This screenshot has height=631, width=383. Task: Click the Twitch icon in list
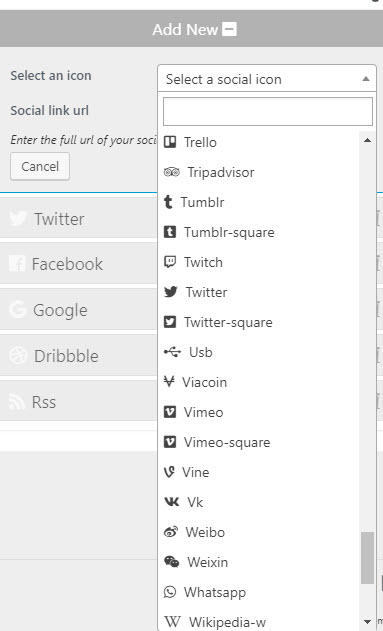tap(170, 262)
